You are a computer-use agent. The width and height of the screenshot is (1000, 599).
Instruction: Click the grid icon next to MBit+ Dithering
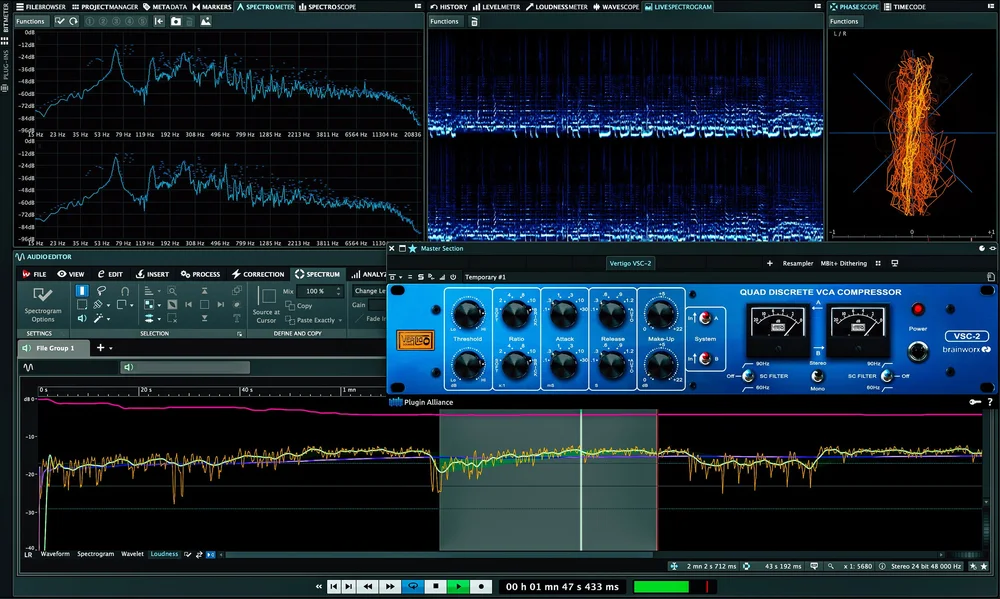pyautogui.click(x=878, y=263)
